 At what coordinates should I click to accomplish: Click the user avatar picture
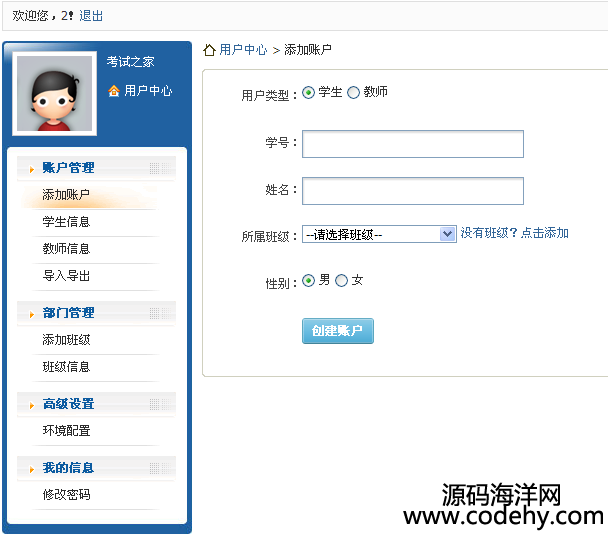tap(55, 93)
